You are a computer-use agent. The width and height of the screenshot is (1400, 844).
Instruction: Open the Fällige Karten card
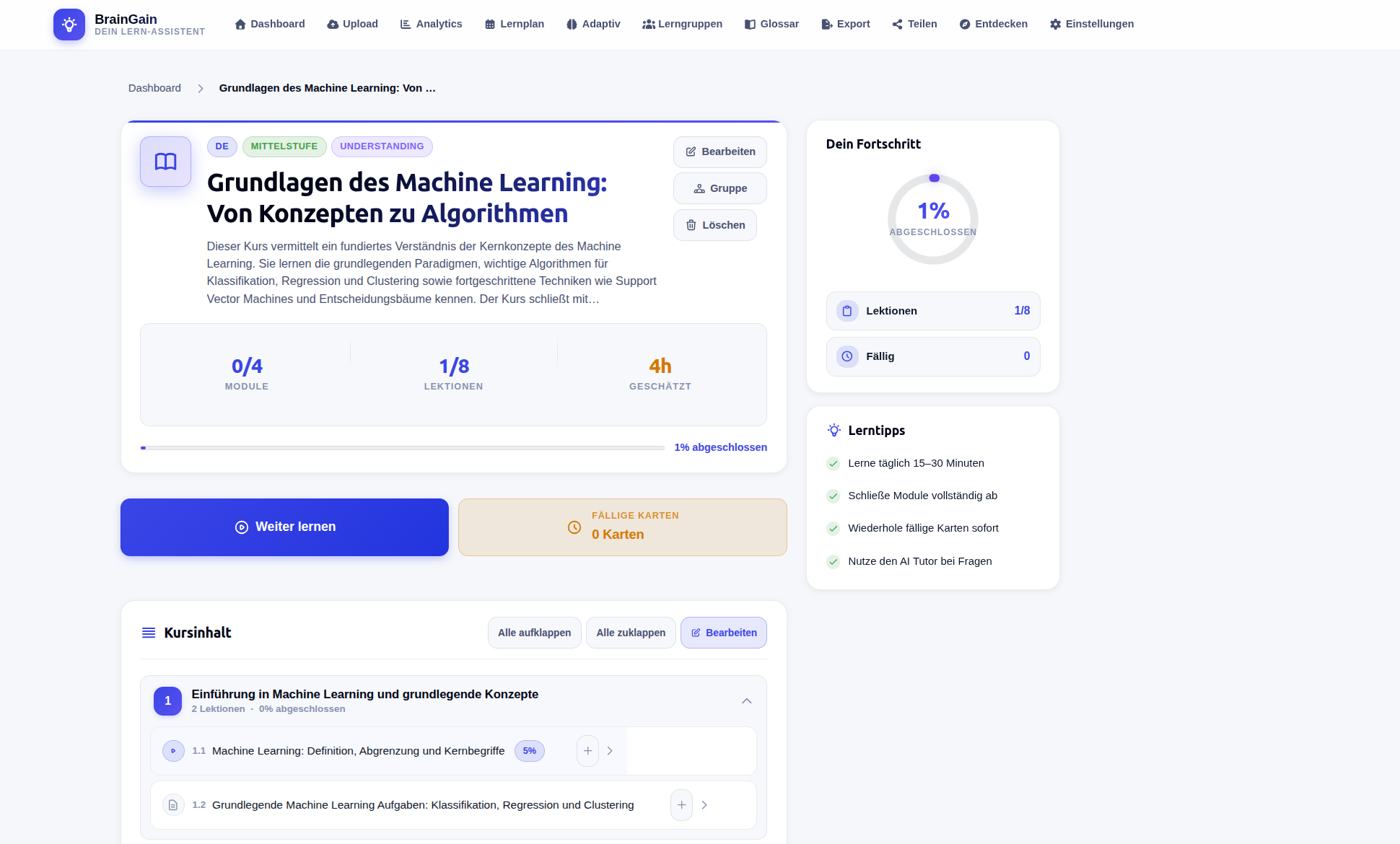pyautogui.click(x=623, y=527)
